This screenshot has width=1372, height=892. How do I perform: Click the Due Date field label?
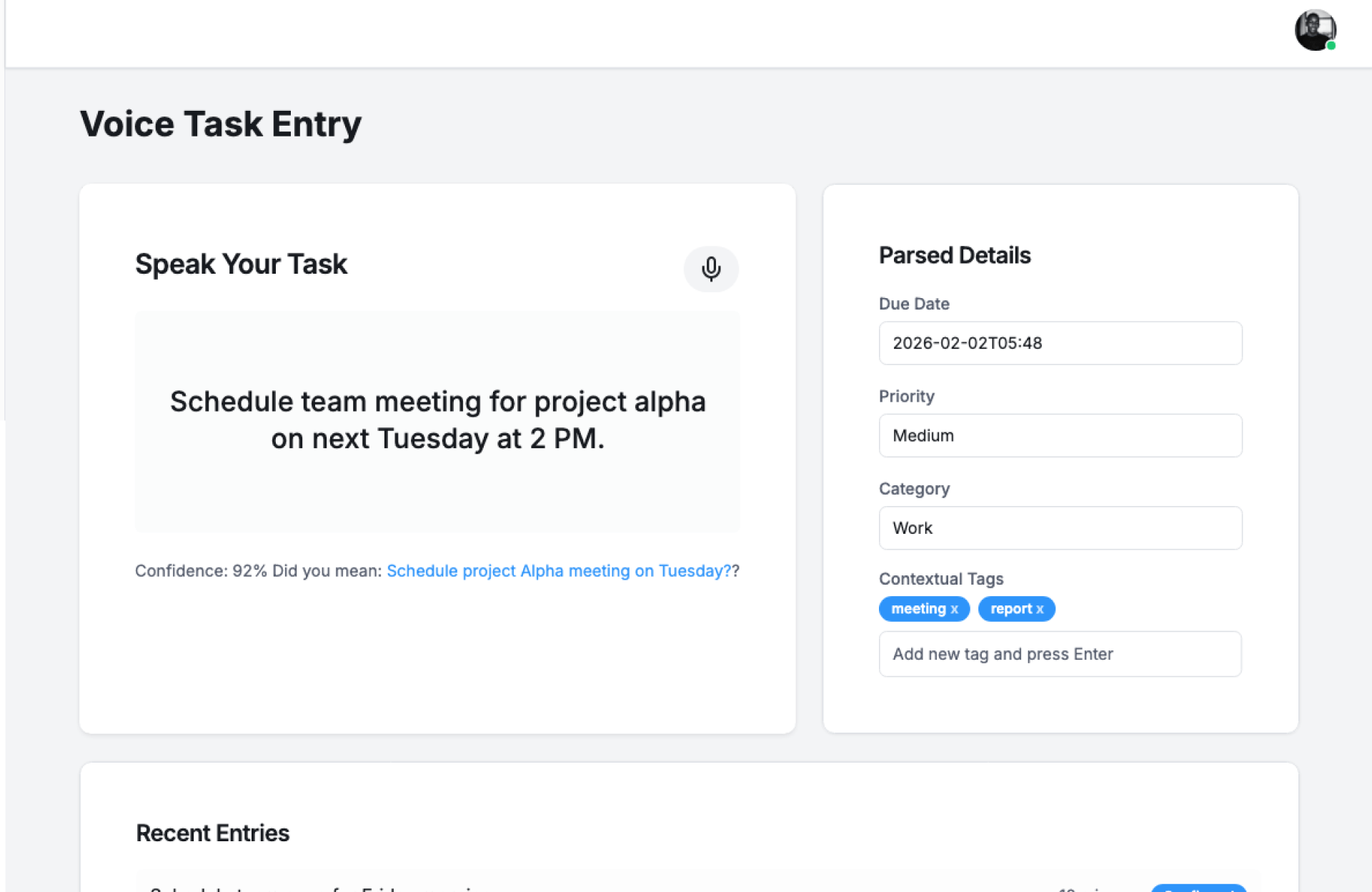[x=914, y=304]
